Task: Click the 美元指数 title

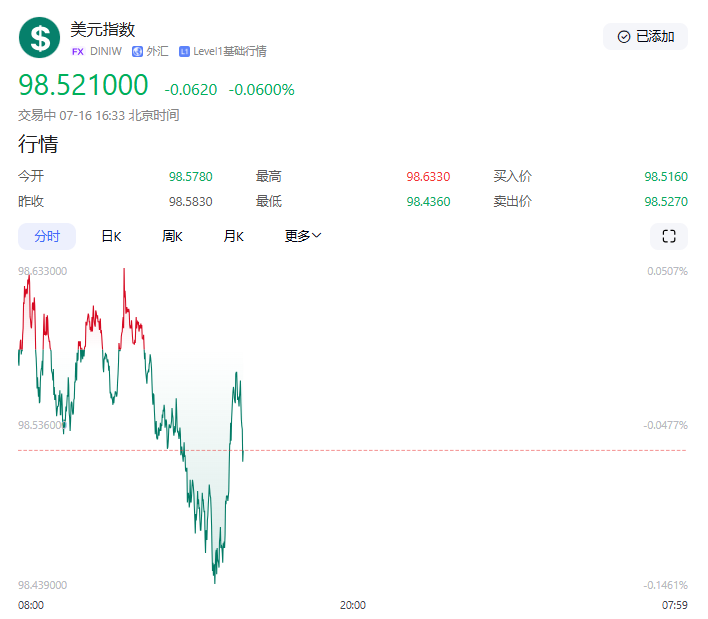Action: point(102,30)
